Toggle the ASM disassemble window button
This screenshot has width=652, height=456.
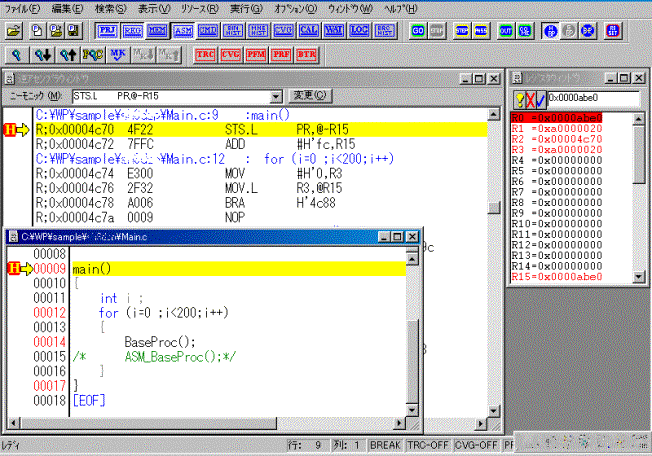click(183, 31)
